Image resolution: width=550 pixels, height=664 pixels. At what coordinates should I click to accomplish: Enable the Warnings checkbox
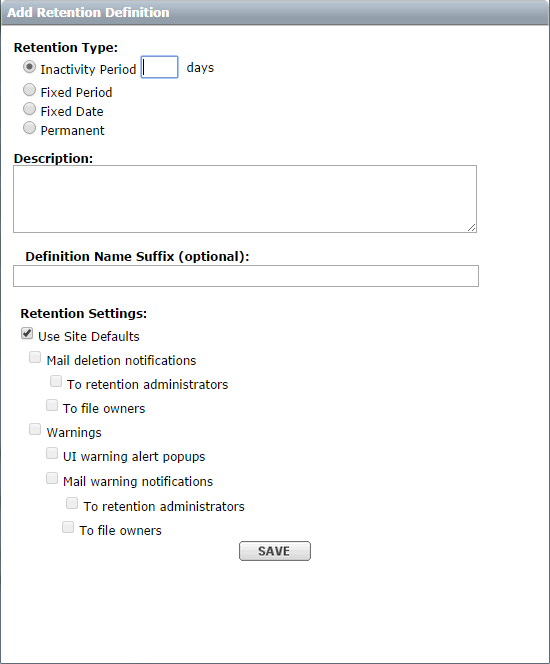(35, 429)
